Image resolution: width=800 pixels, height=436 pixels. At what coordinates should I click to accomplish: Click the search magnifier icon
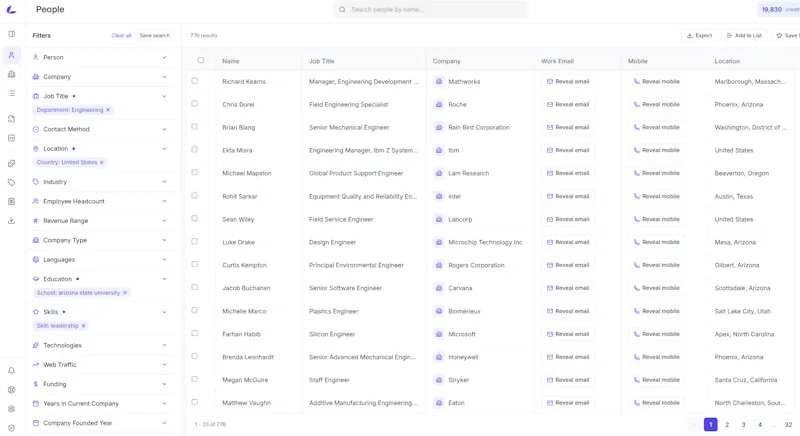pos(342,10)
